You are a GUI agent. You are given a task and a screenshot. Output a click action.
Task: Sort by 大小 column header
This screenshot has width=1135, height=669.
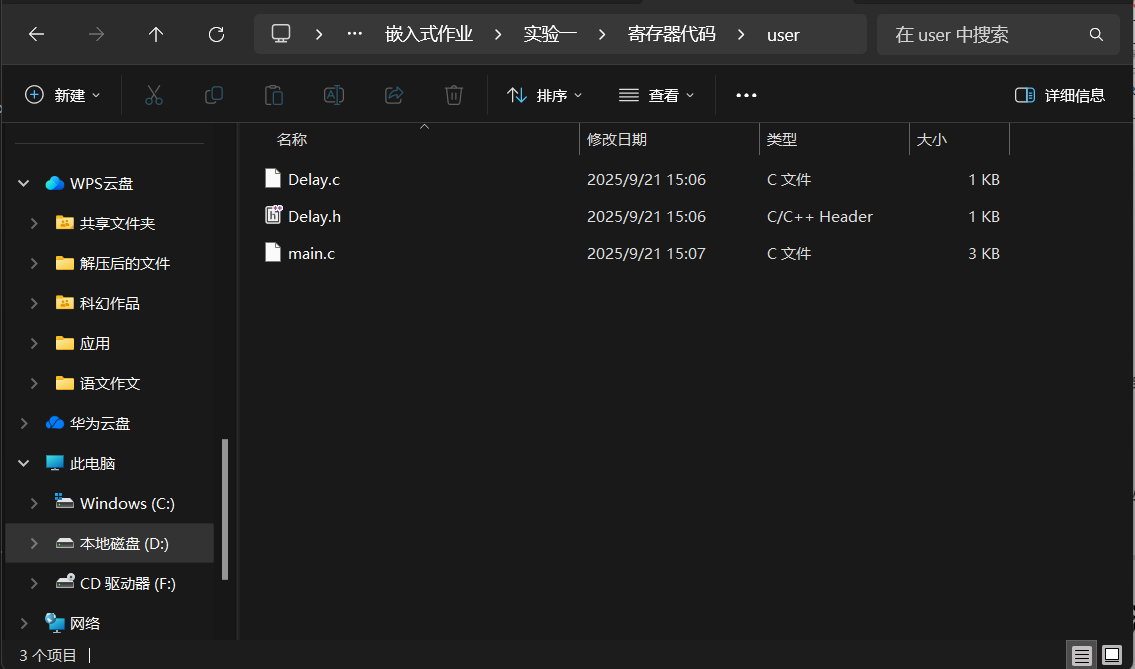click(932, 140)
